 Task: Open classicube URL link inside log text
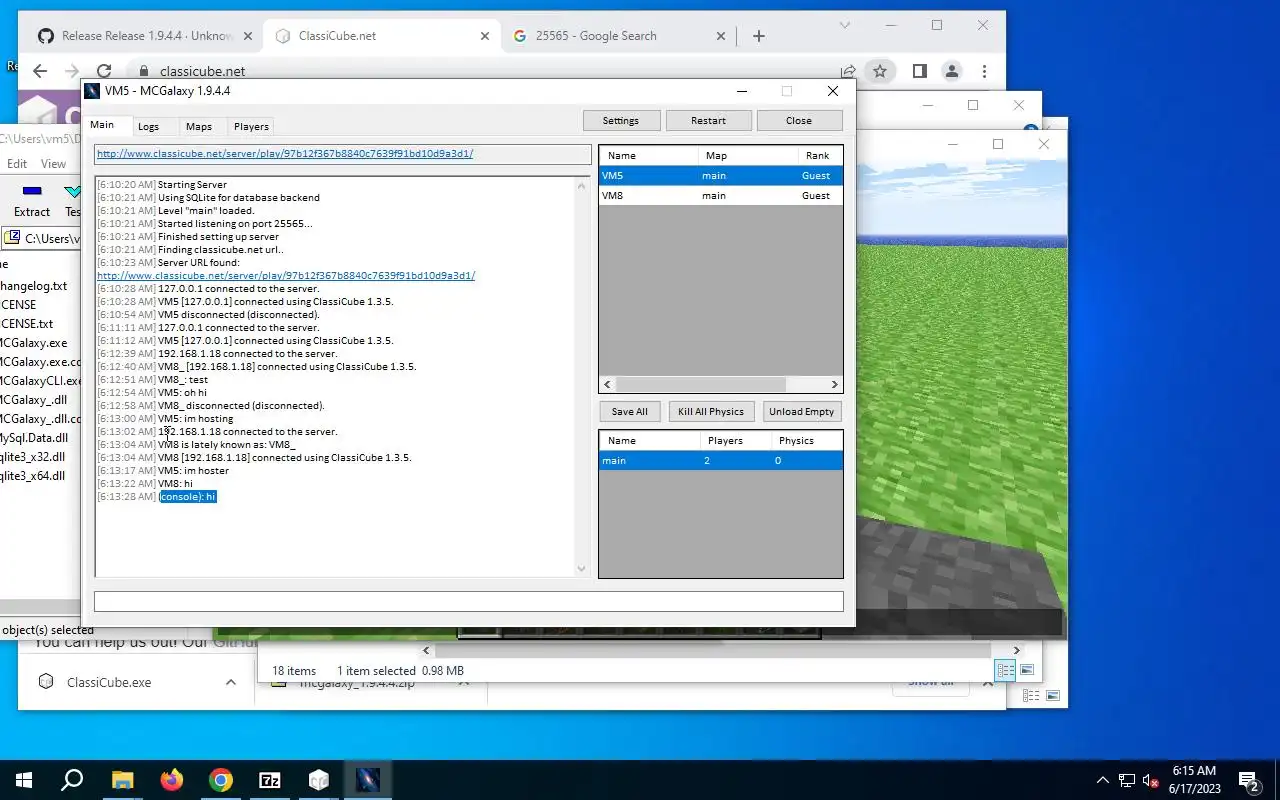[286, 275]
